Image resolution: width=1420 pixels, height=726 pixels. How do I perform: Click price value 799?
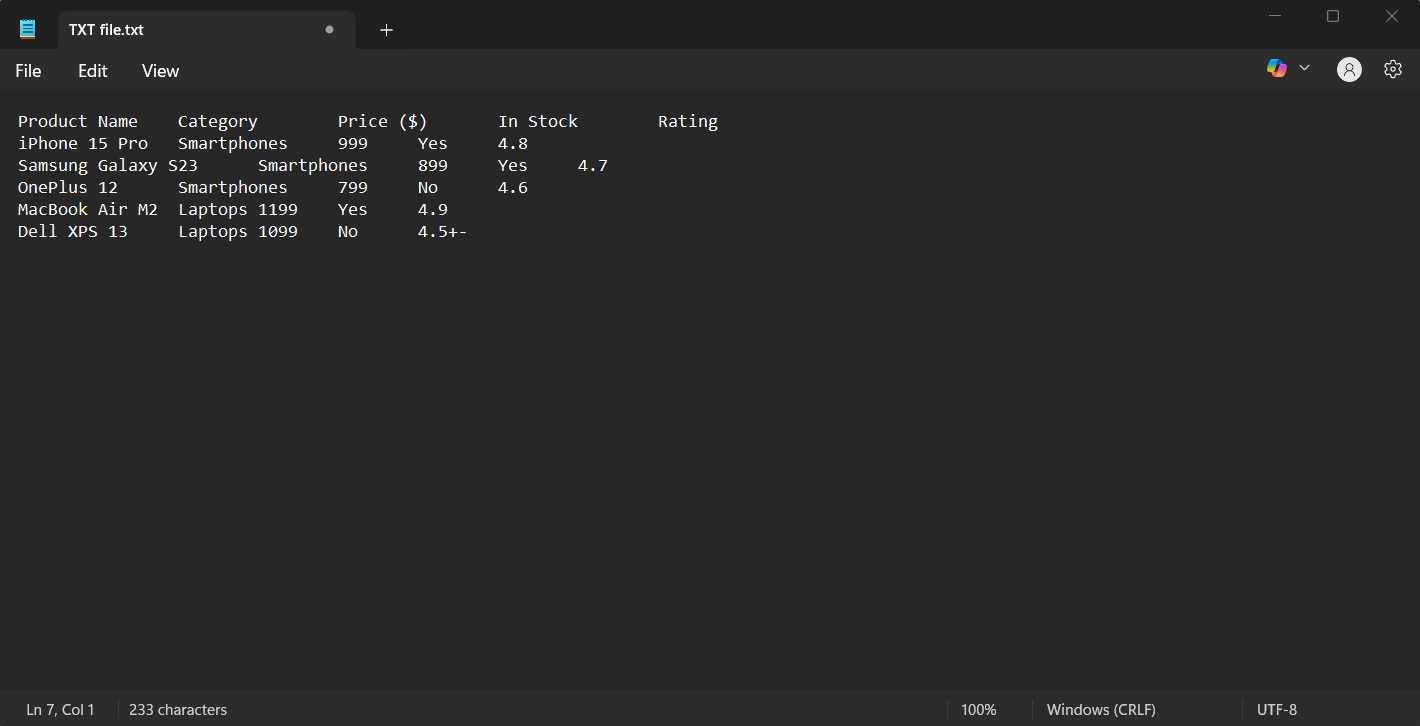(353, 187)
